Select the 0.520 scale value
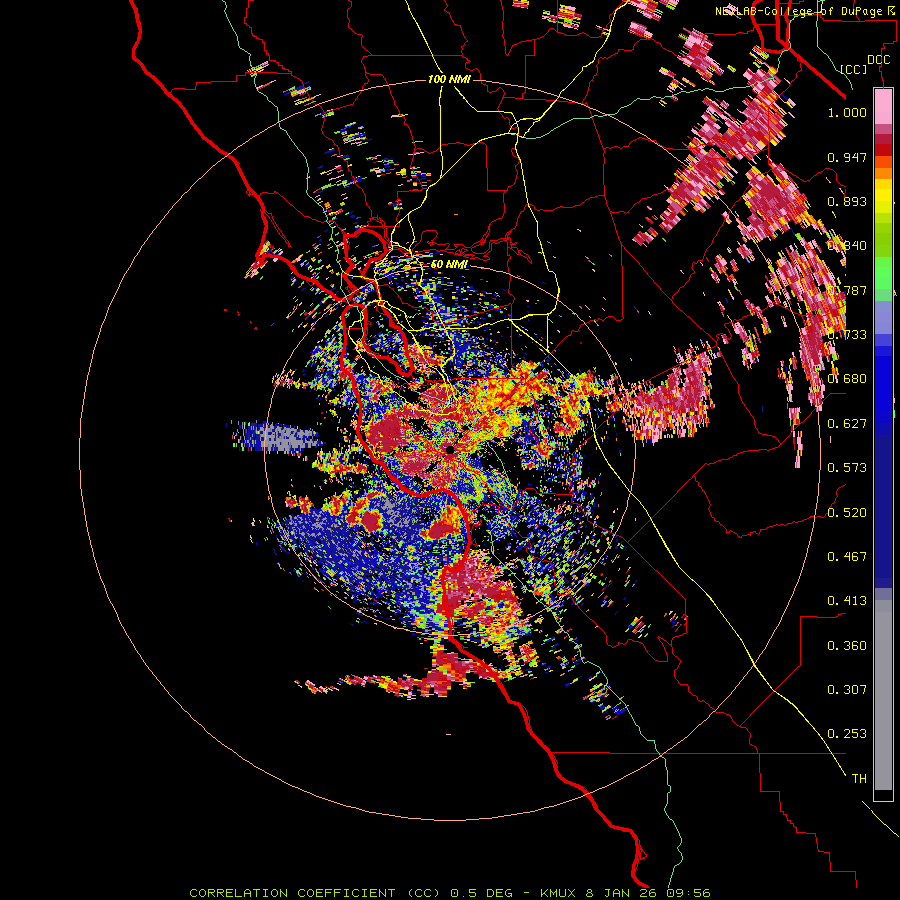The width and height of the screenshot is (900, 900). tap(847, 512)
